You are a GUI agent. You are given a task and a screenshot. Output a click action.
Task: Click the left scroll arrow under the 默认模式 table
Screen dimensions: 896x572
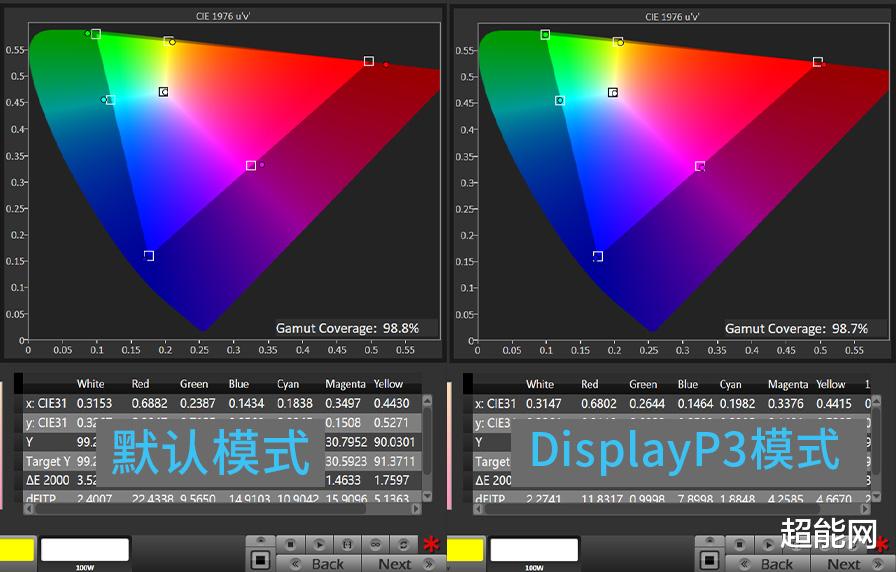(29, 508)
